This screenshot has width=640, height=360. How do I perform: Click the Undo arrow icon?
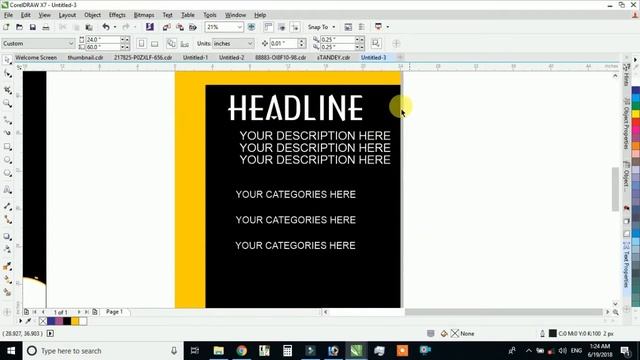click(x=106, y=27)
